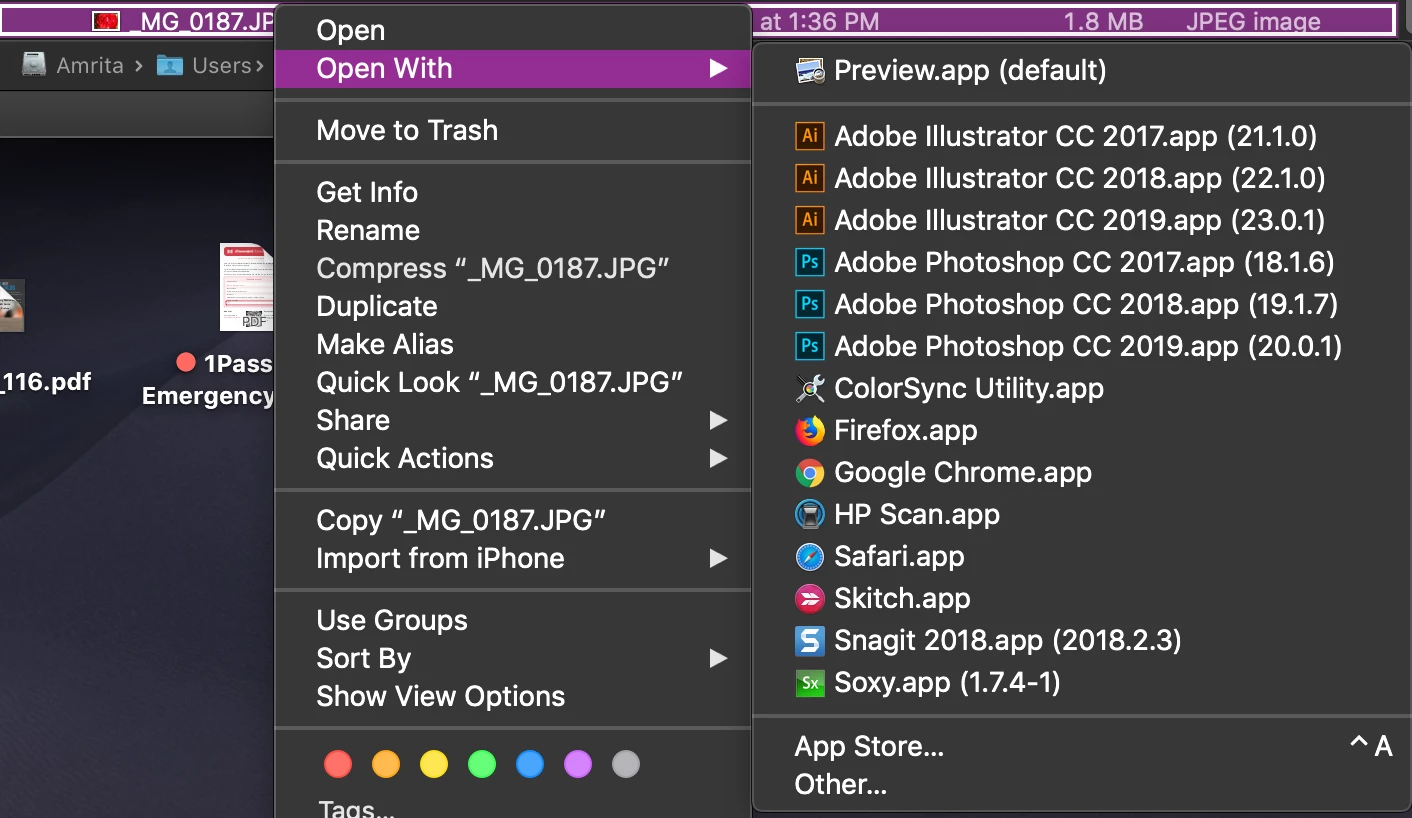Click the Skitch icon

(810, 598)
